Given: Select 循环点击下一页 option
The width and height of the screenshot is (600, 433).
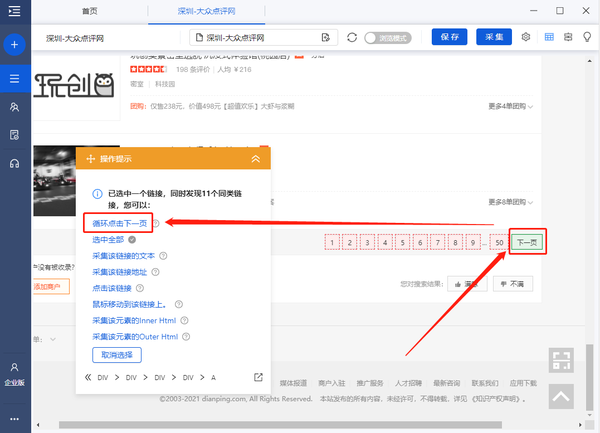Looking at the screenshot, I should [x=120, y=223].
